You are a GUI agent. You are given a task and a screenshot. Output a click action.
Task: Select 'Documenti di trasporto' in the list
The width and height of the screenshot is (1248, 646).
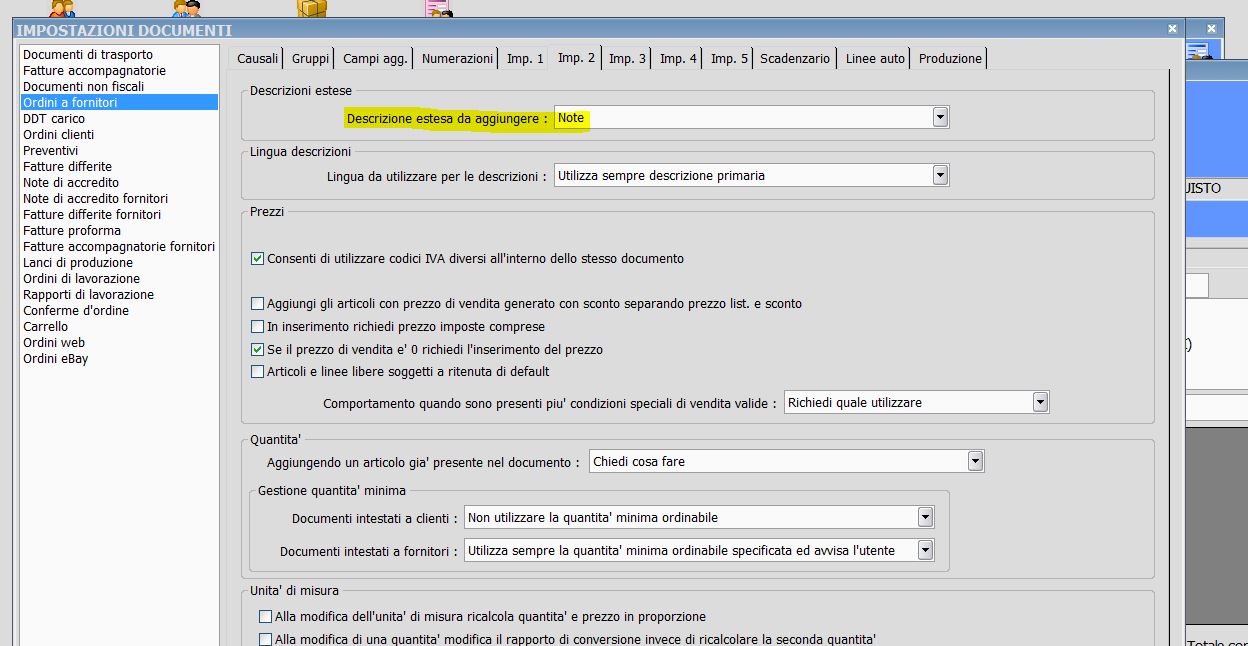[119, 55]
